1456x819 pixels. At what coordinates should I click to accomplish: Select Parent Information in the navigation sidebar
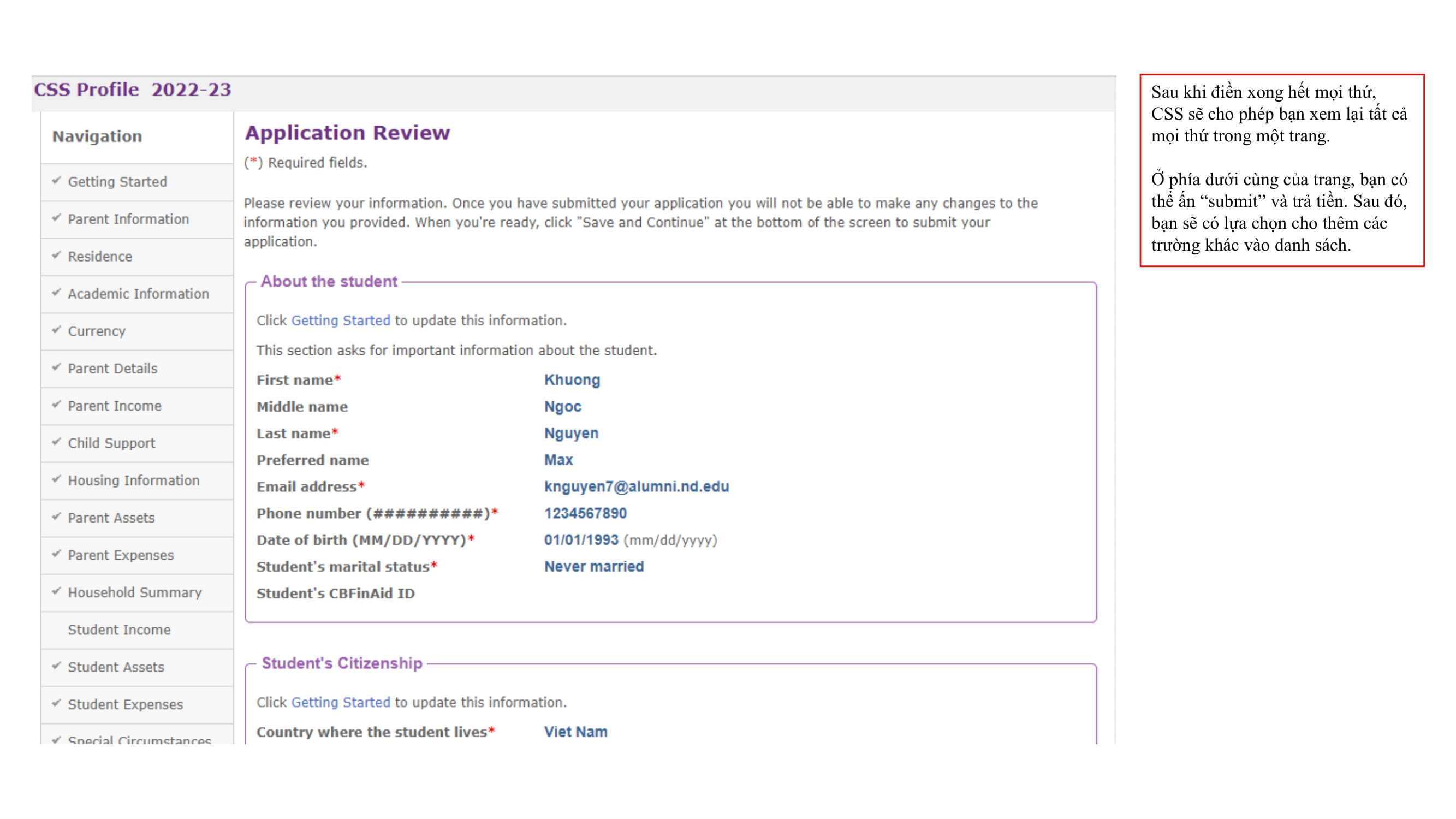[129, 219]
